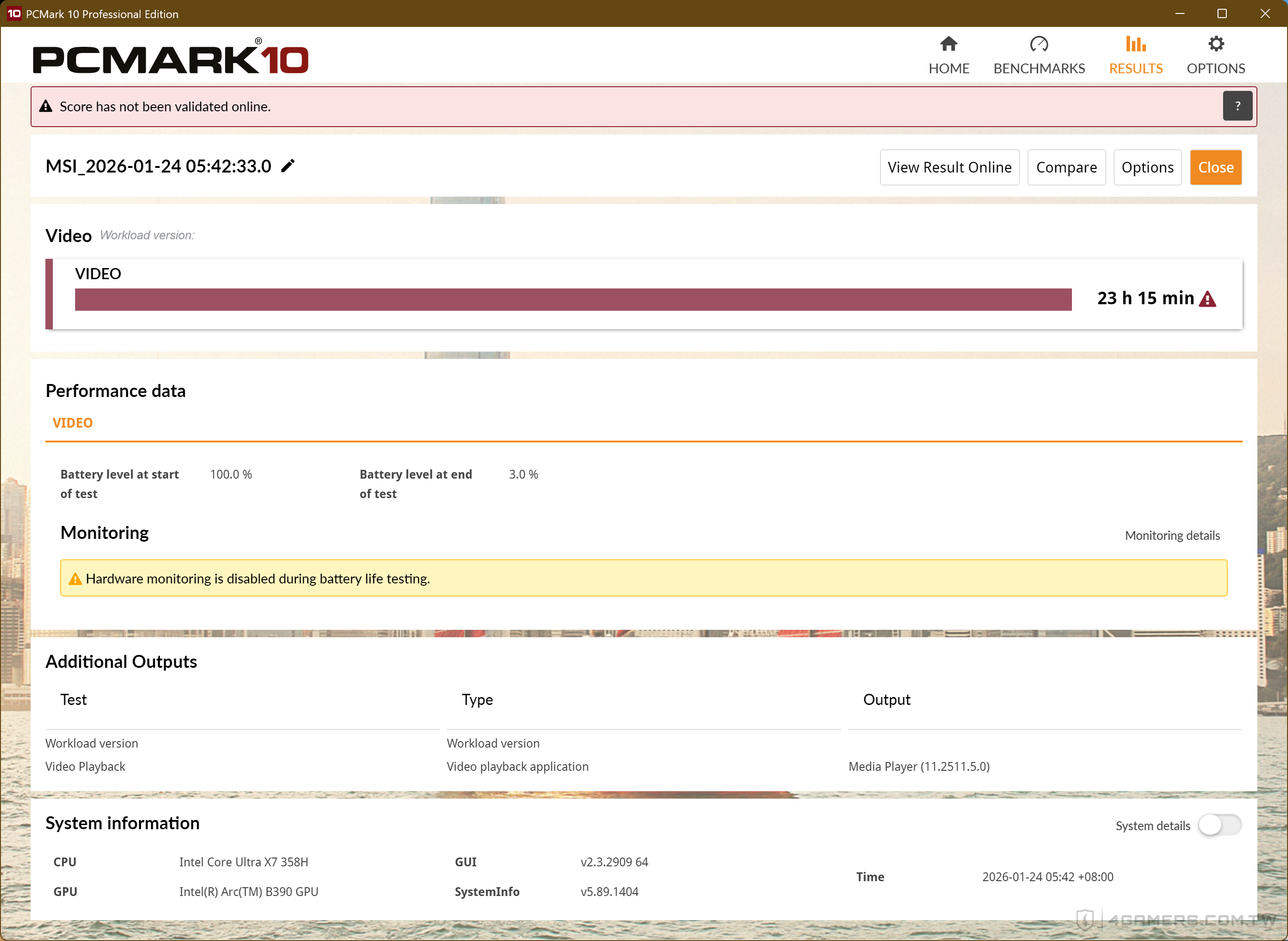Screen dimensions: 1288x941
Task: Open Monitoring details link
Action: click(x=1172, y=536)
